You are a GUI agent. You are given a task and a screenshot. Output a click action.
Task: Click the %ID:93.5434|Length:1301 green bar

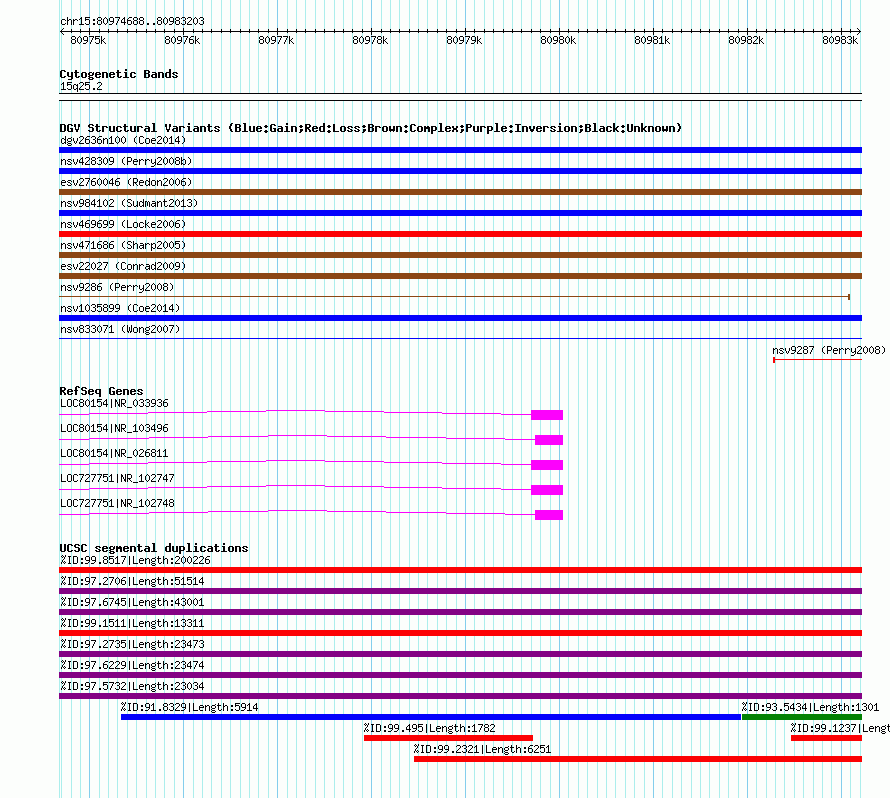click(802, 717)
